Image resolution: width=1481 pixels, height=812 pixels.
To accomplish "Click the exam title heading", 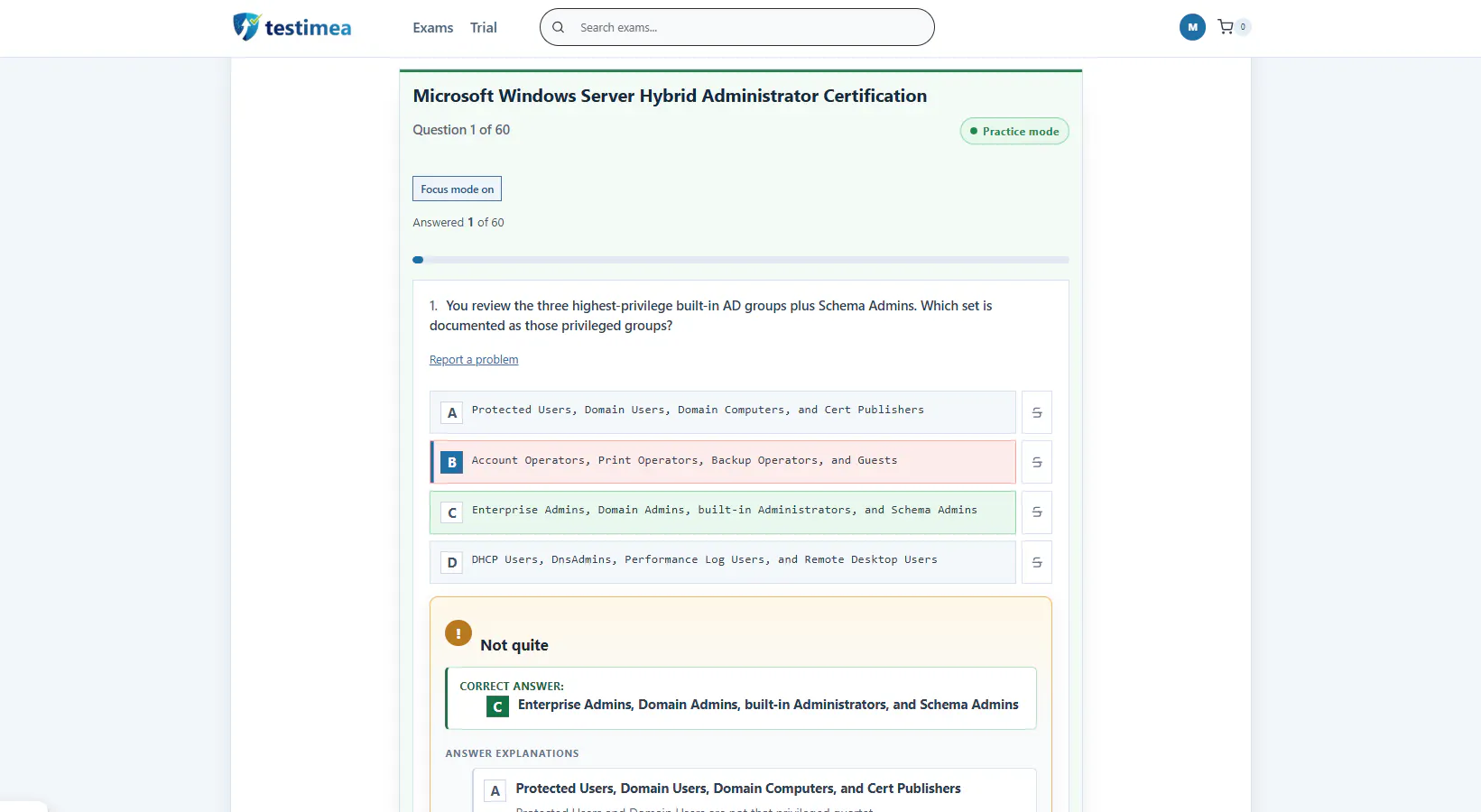I will point(670,96).
